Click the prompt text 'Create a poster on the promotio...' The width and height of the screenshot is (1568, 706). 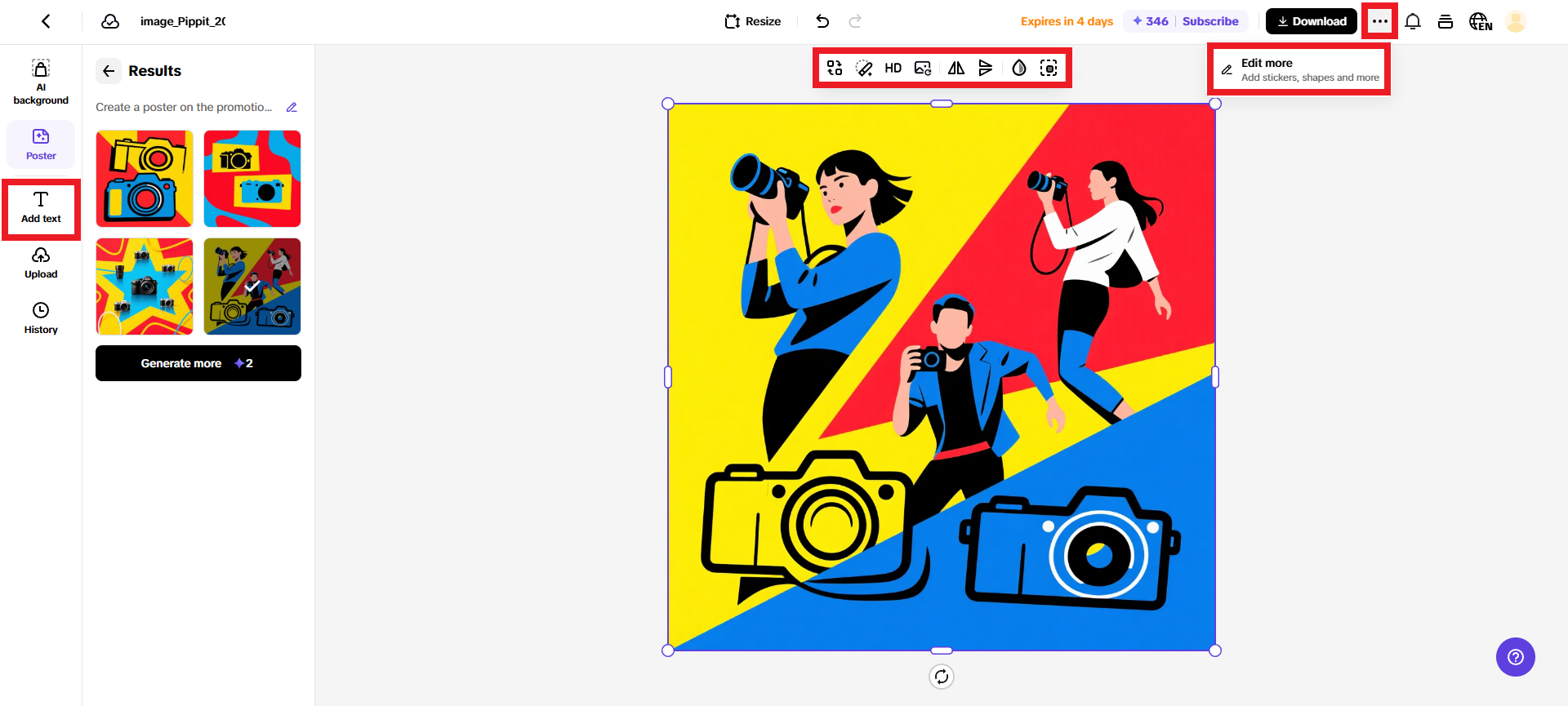click(x=184, y=107)
